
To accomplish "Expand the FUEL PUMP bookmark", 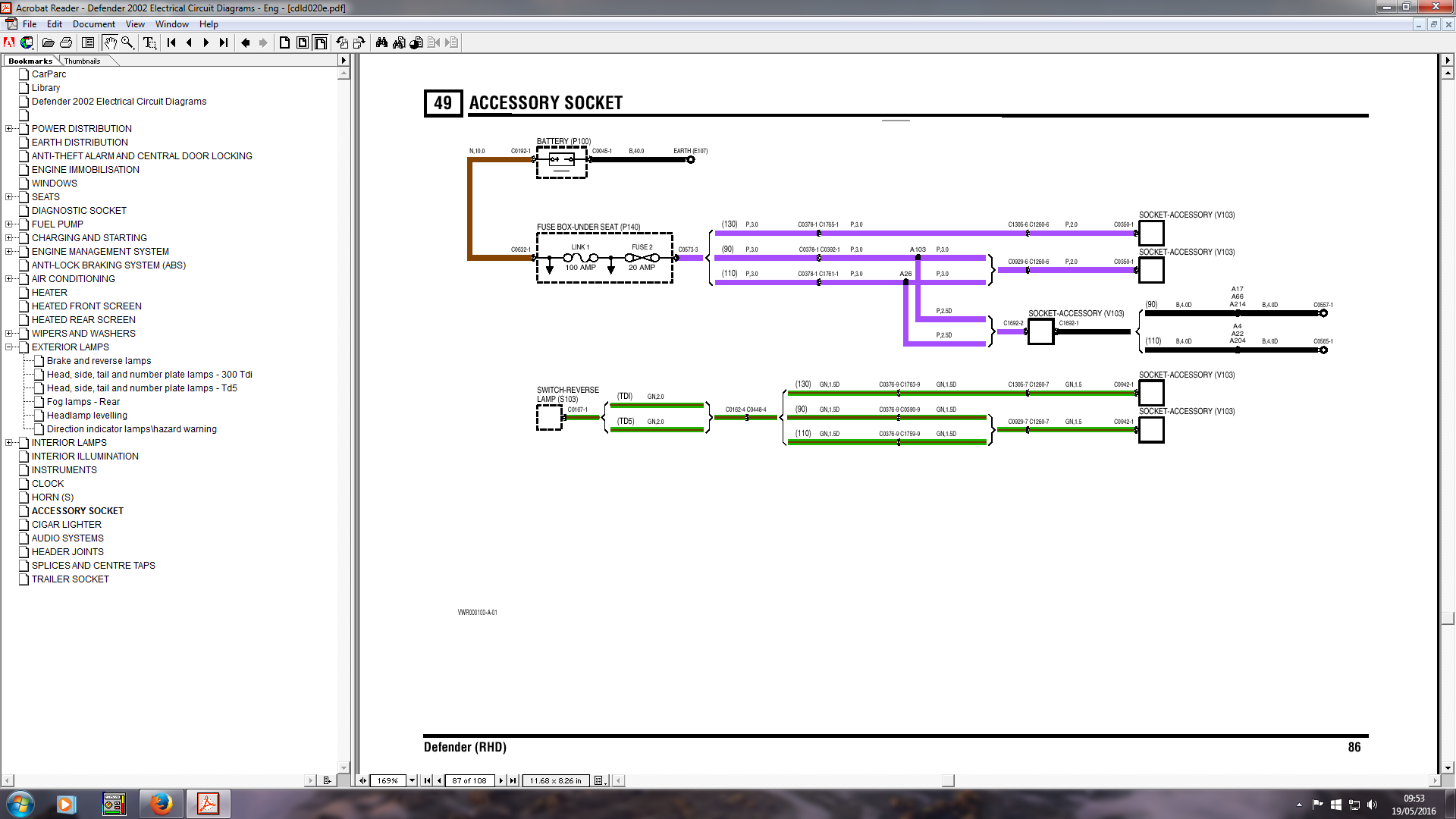I will 9,224.
